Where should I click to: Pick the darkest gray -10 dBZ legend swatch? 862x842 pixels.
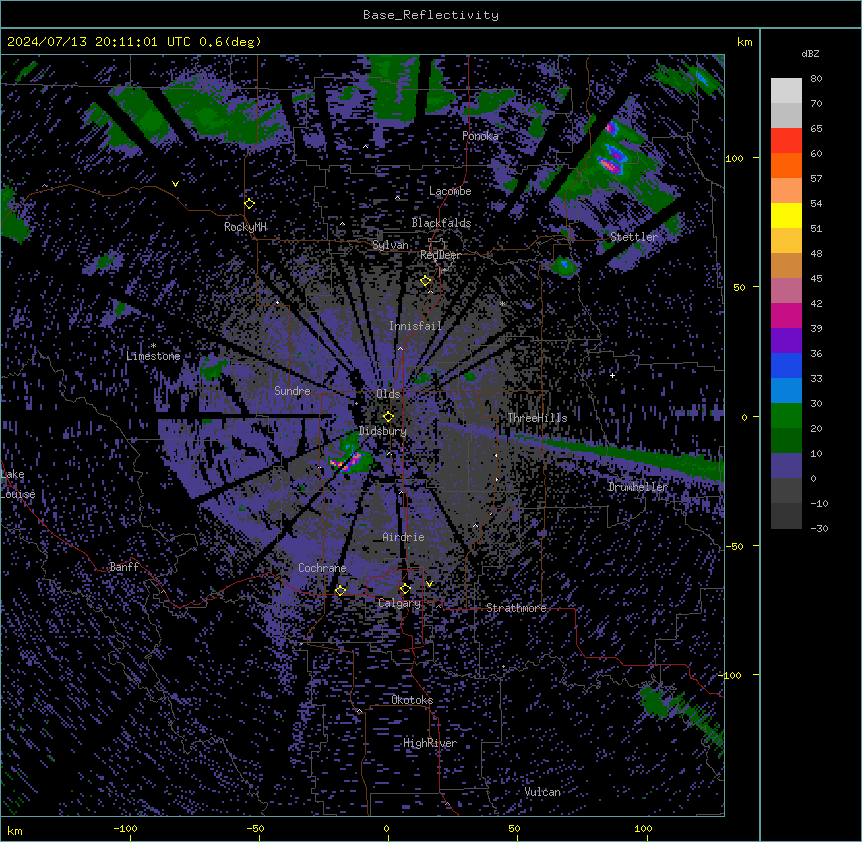[786, 516]
